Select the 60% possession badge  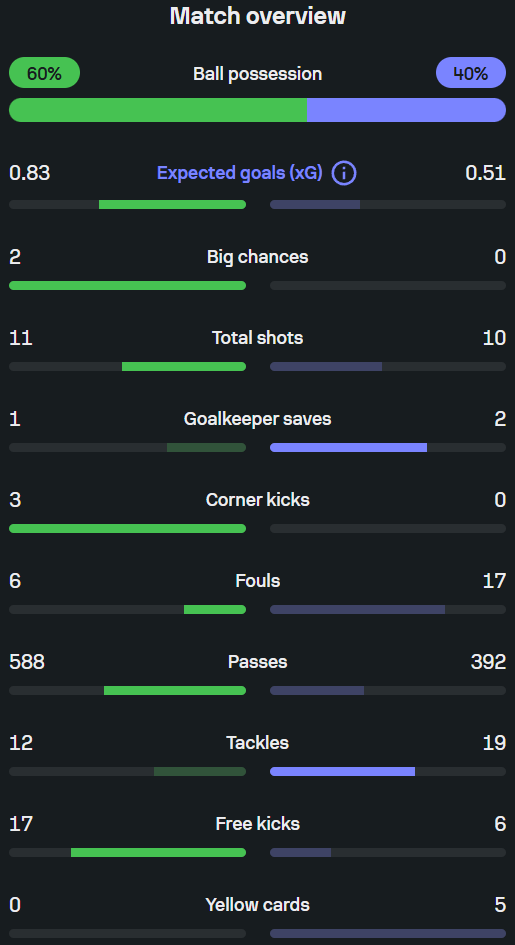point(45,73)
